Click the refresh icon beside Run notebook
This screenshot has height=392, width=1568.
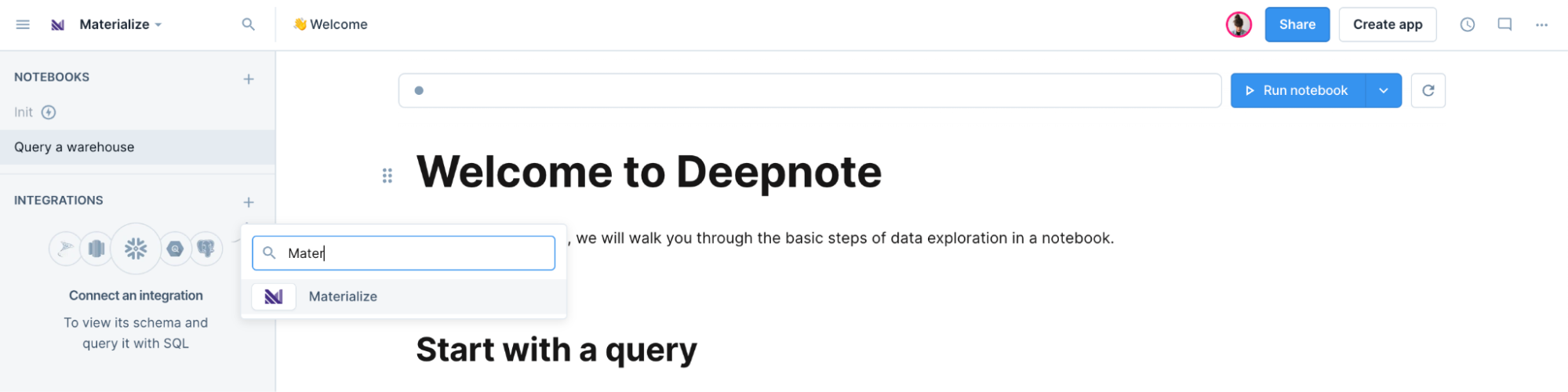point(1428,90)
